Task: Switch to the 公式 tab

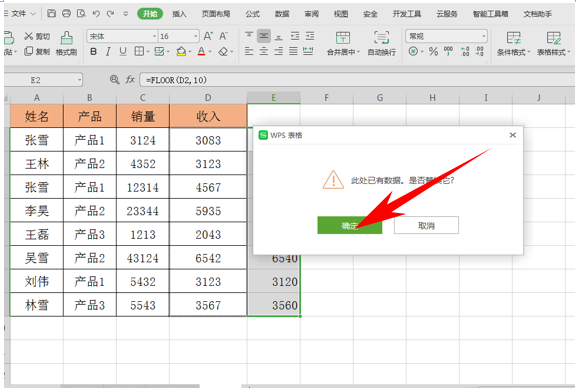Action: [253, 14]
